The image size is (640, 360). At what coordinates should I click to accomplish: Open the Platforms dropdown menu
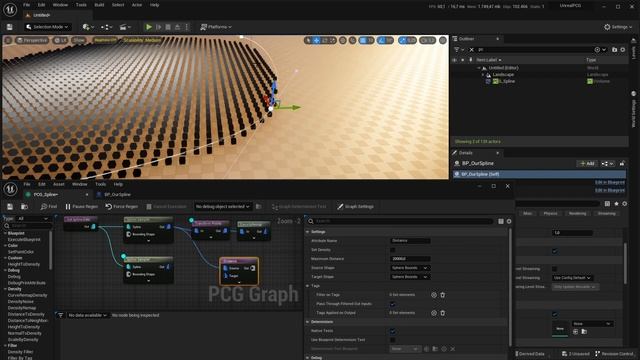pos(216,27)
